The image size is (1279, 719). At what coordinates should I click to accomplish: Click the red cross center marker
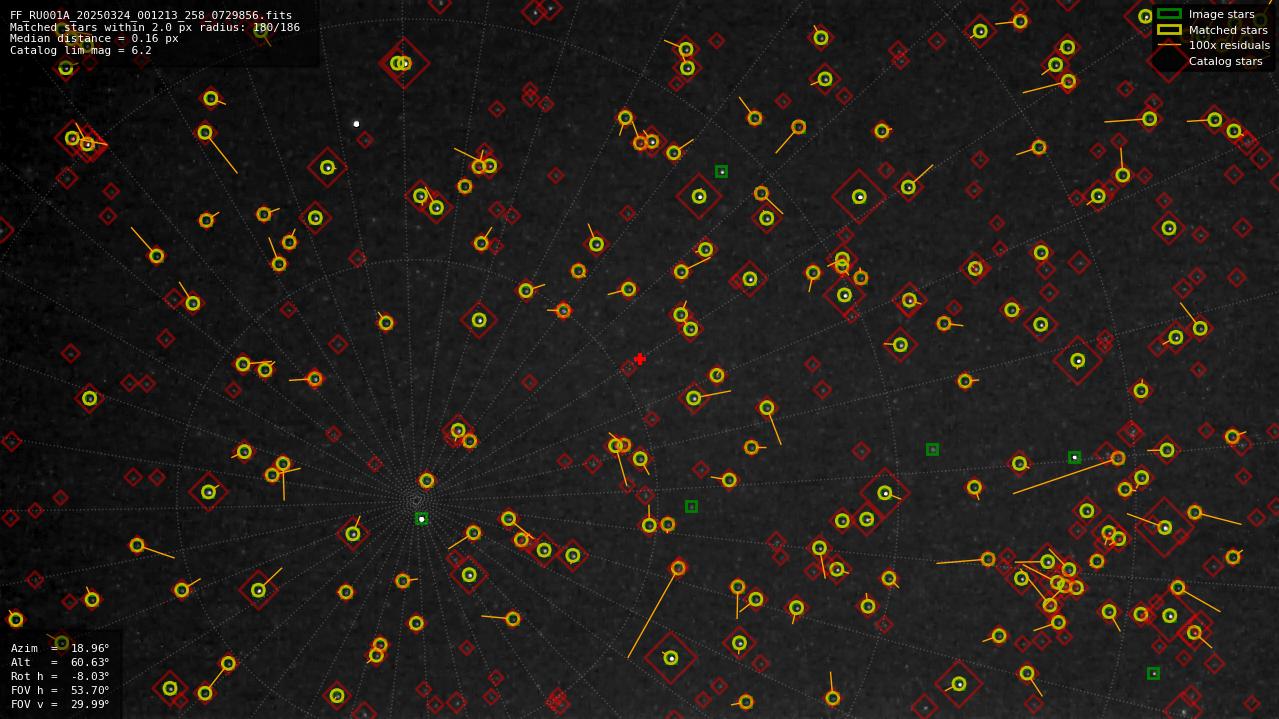[x=640, y=359]
